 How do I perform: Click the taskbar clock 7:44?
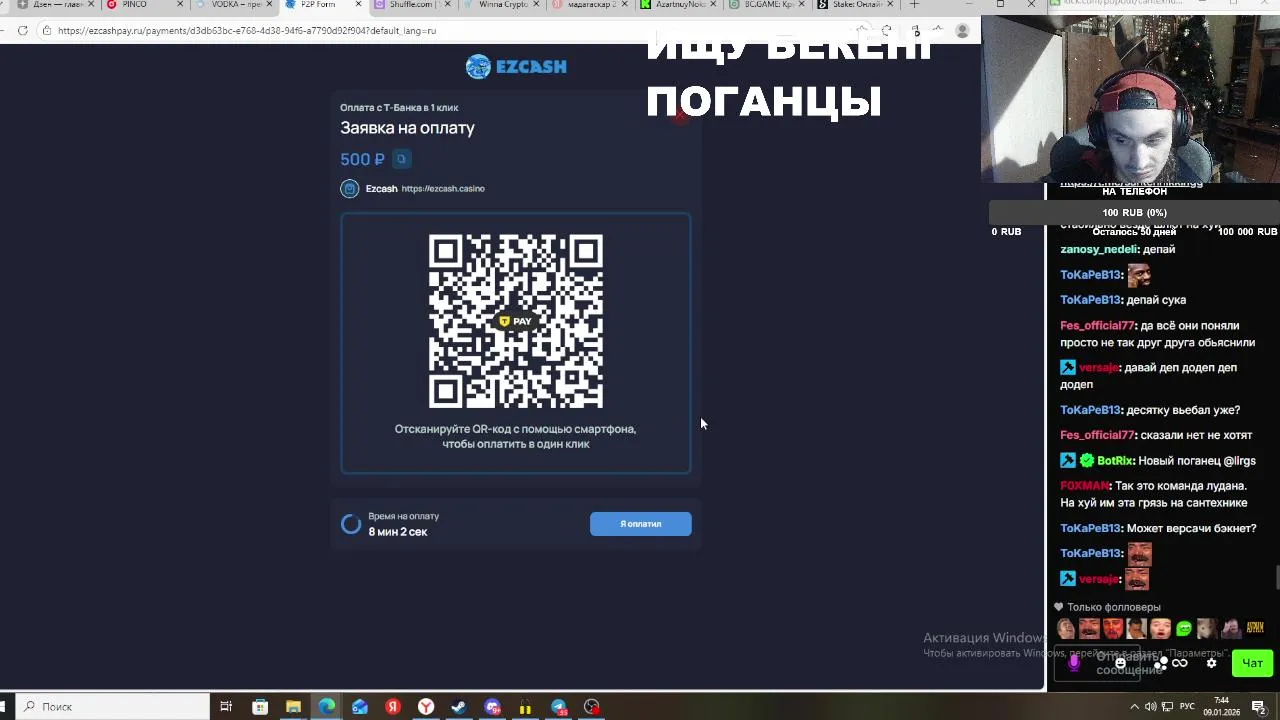[1222, 707]
